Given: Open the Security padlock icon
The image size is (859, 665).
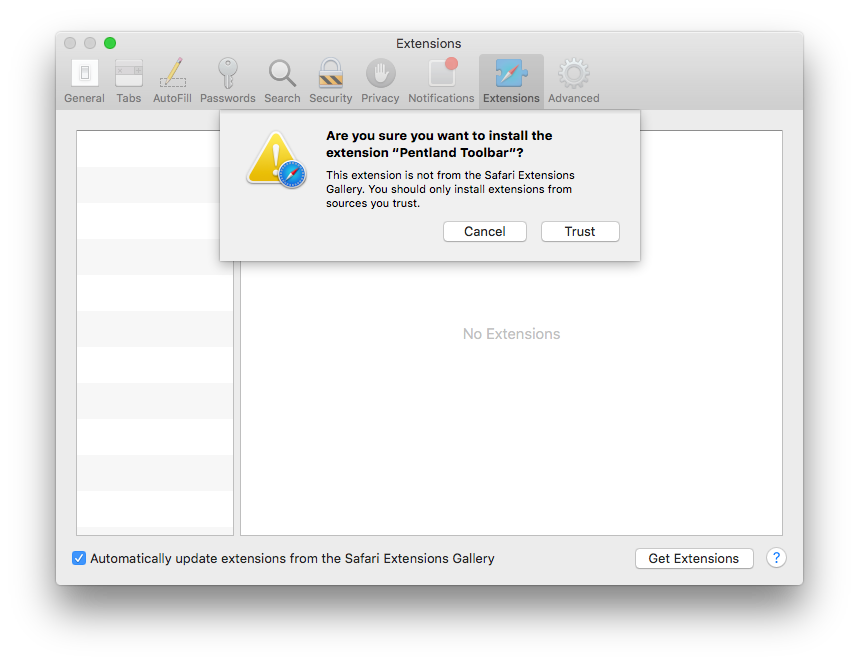Looking at the screenshot, I should 330,75.
